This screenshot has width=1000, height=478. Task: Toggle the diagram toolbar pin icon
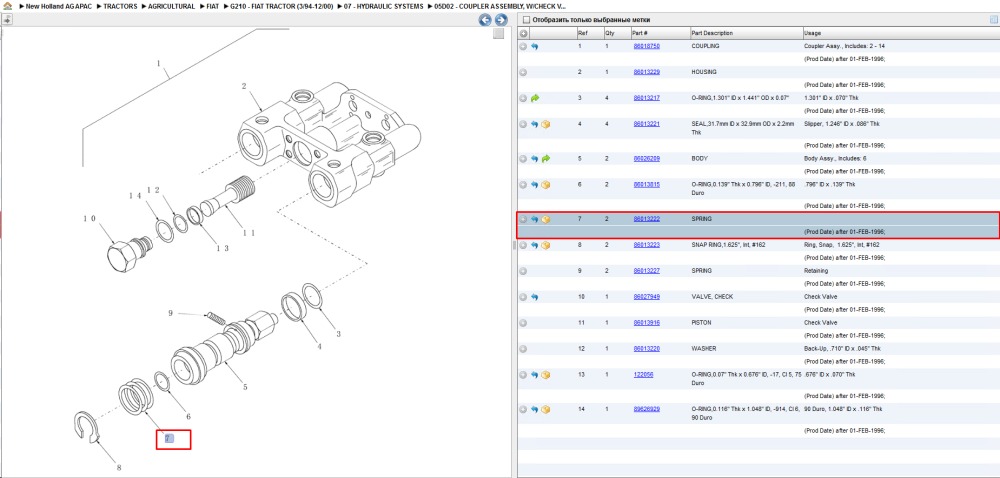tap(6, 20)
